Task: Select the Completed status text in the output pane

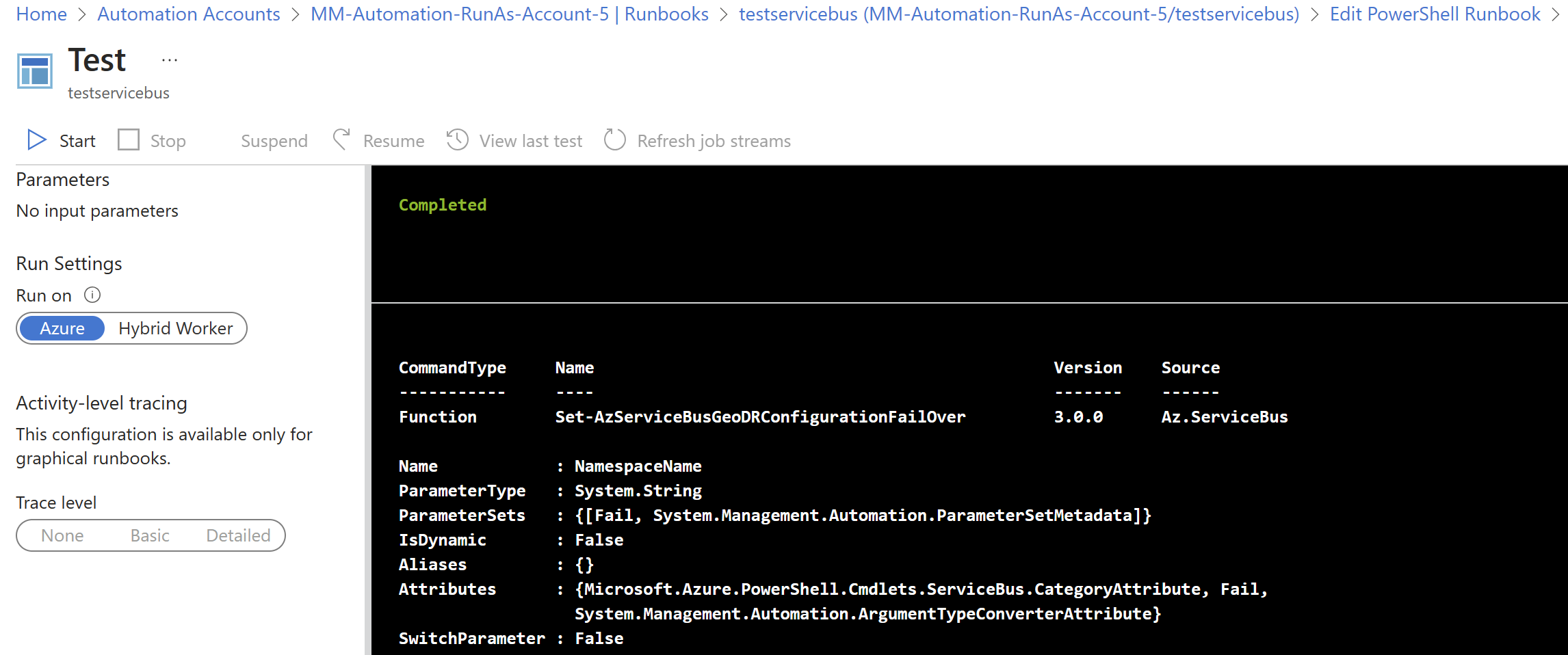Action: coord(443,204)
